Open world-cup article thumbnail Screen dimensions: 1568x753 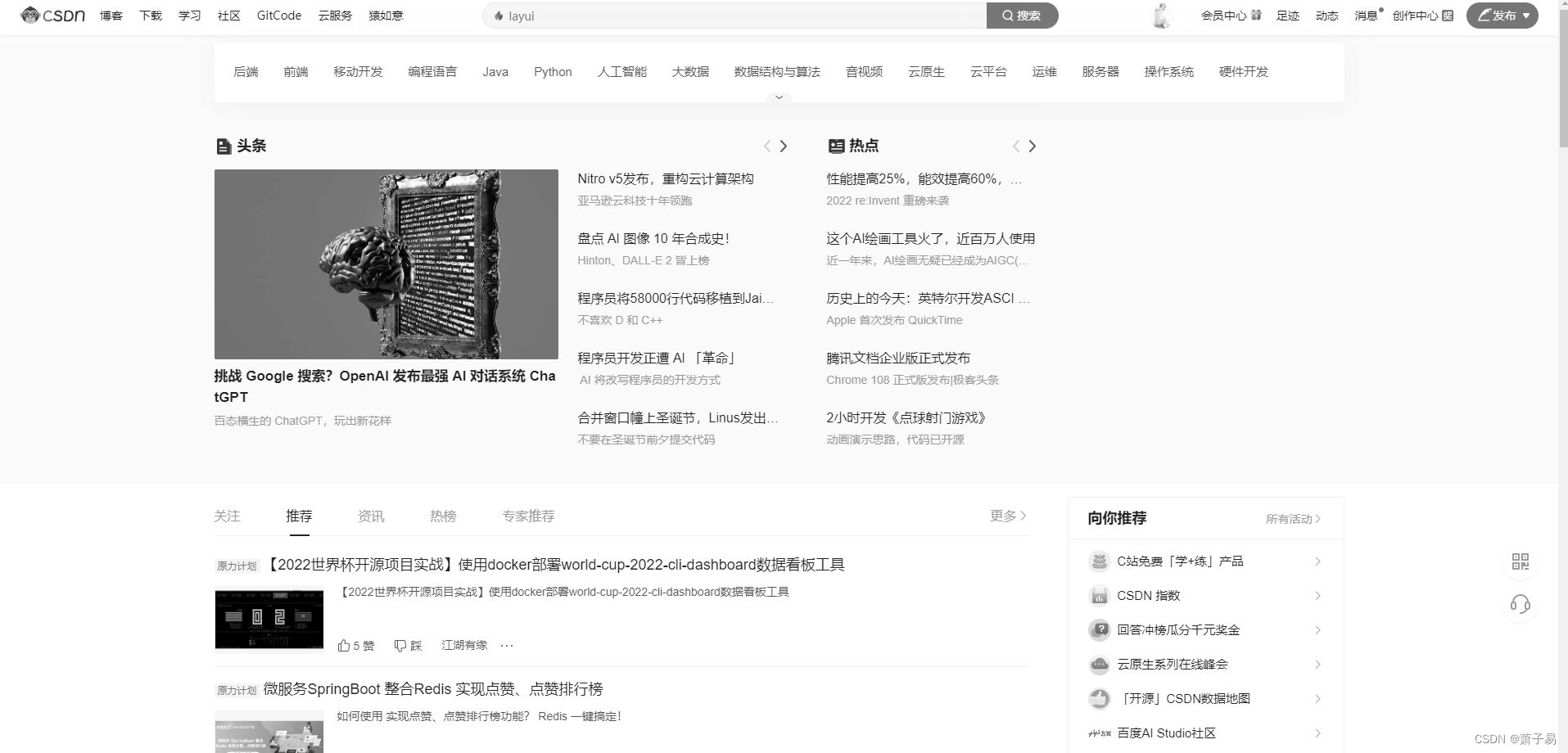point(269,619)
